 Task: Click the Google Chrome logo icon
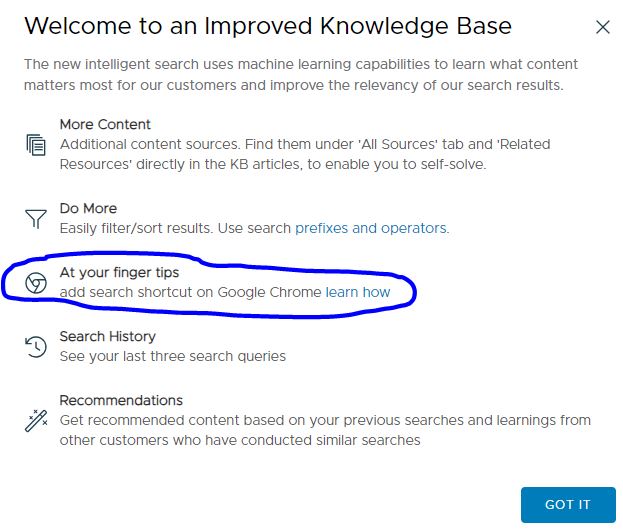point(36,283)
